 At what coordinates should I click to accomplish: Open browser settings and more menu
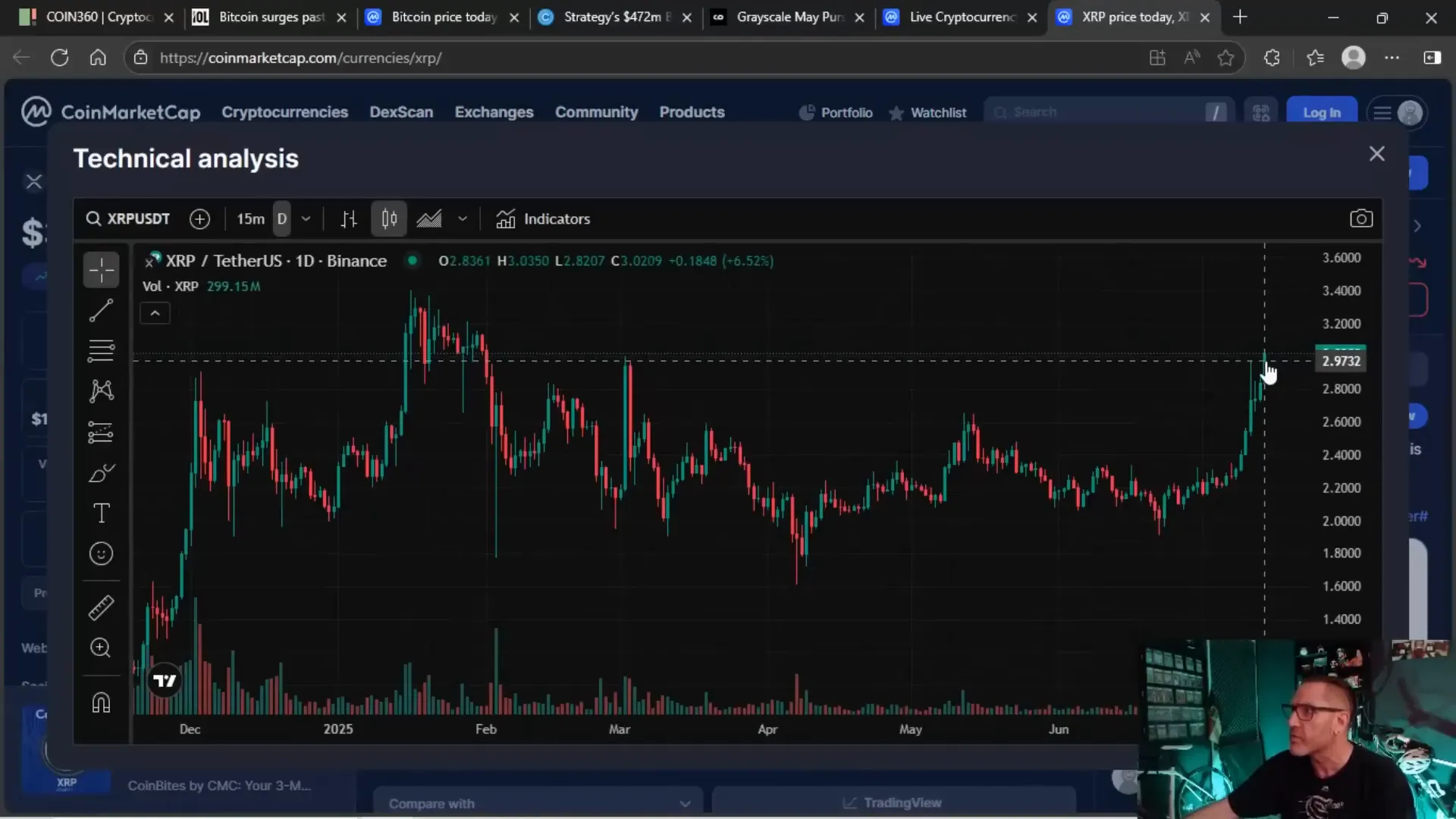[x=1392, y=58]
